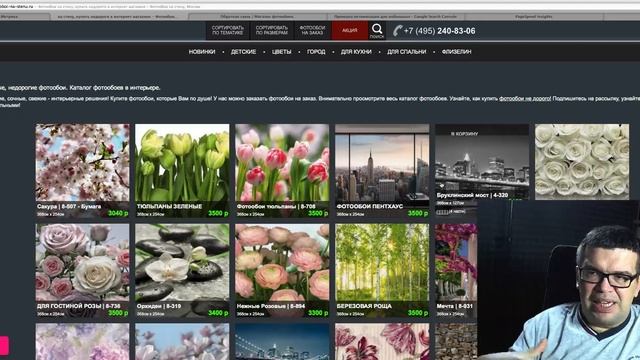
Task: Click 'В корзину' on Бруклинский мост card
Action: coord(464,133)
